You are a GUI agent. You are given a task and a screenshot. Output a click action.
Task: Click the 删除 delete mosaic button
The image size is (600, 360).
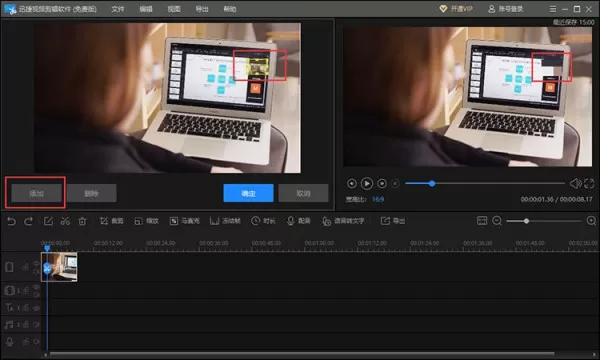[x=91, y=194]
